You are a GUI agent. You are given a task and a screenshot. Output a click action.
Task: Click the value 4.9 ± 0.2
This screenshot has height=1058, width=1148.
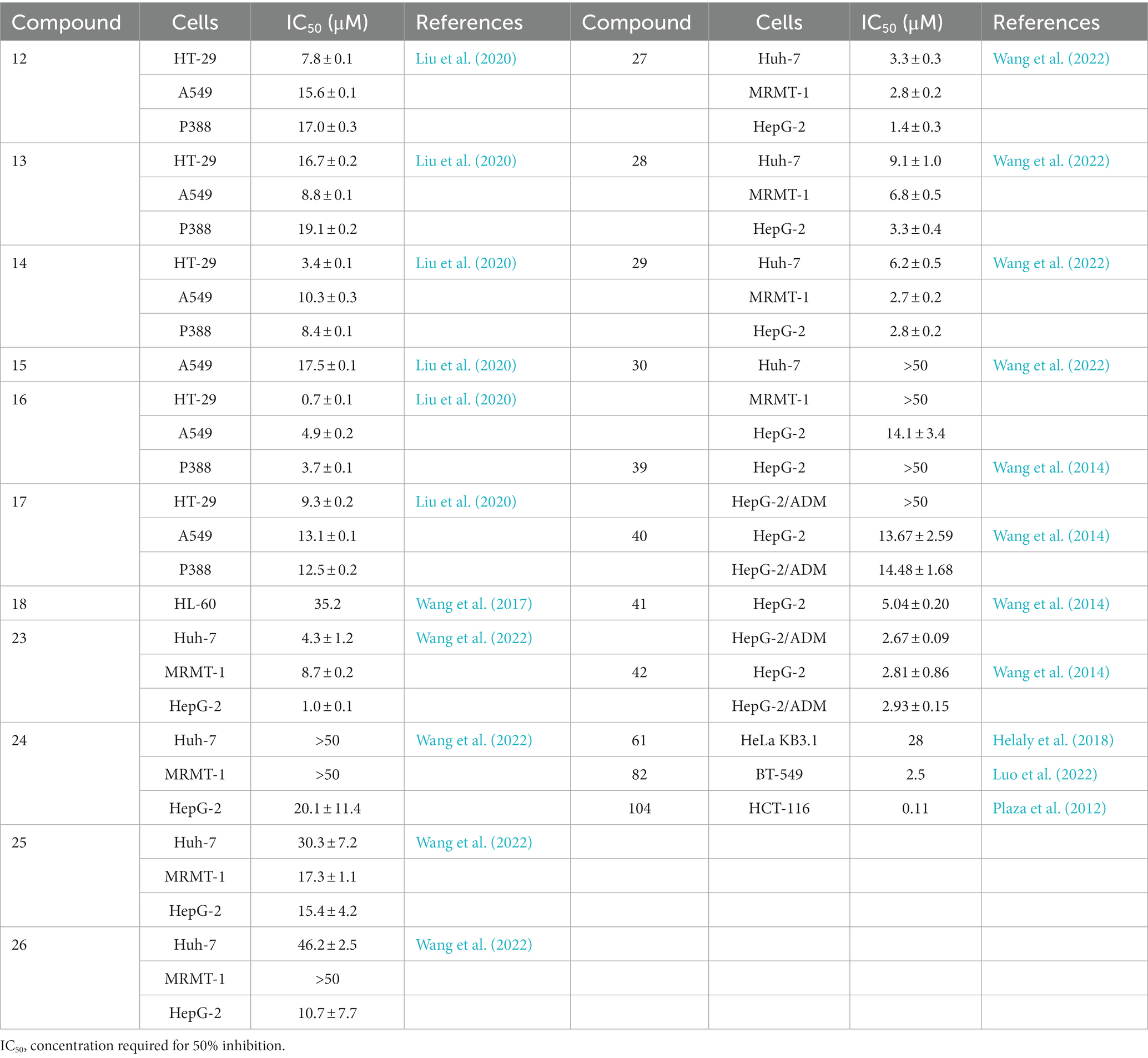(328, 433)
